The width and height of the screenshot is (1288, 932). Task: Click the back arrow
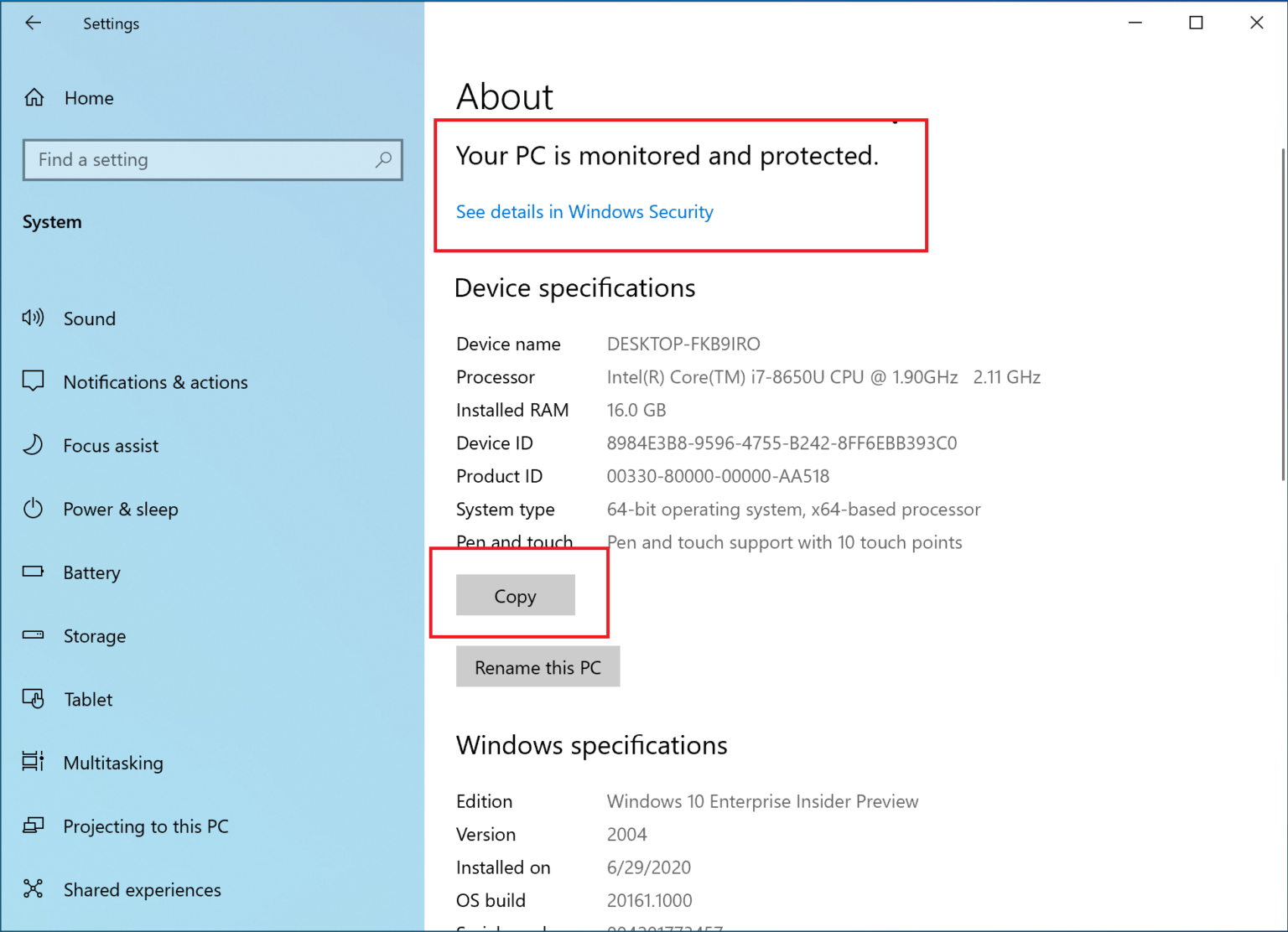pyautogui.click(x=34, y=23)
